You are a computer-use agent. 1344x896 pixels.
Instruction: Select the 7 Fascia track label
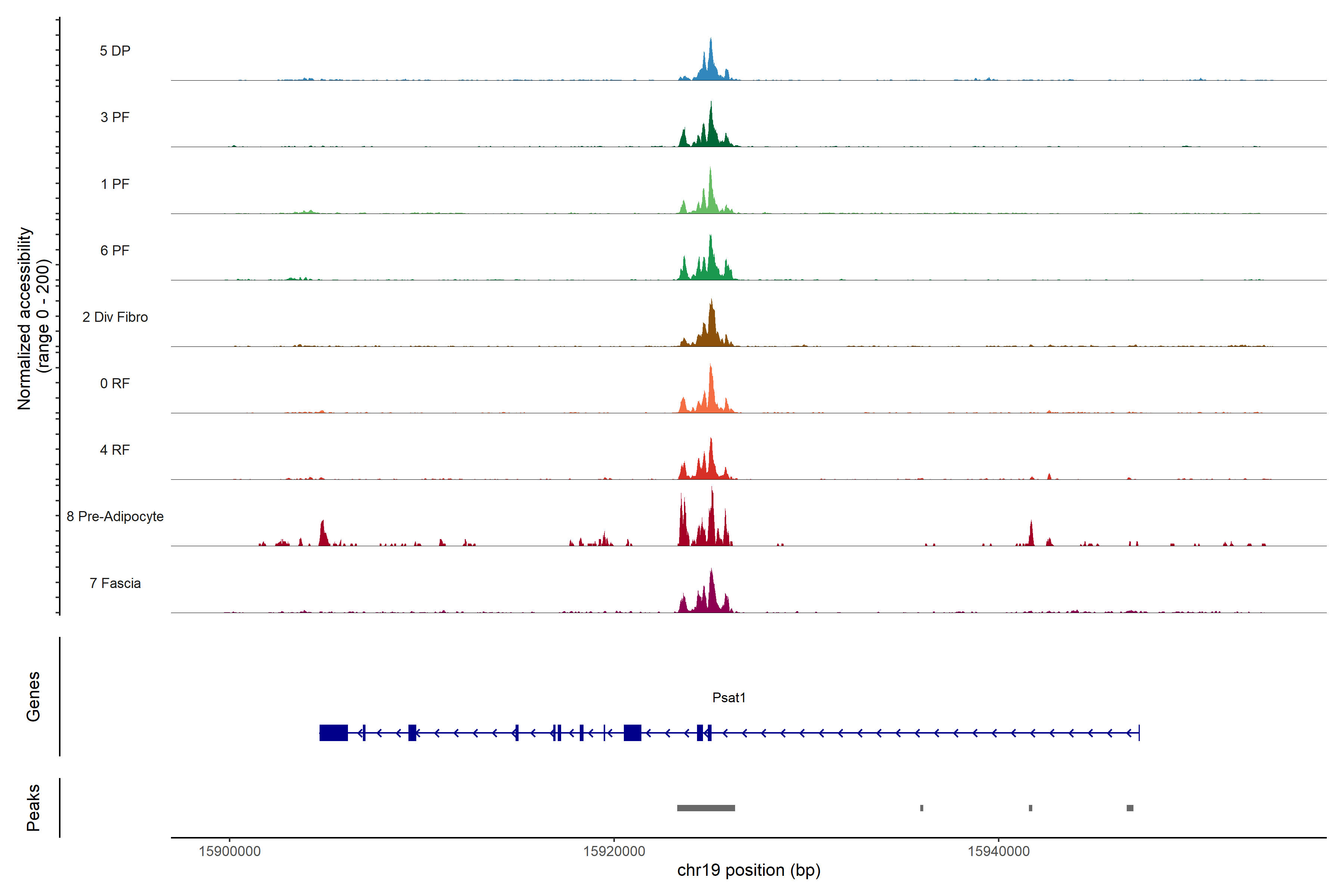point(115,583)
